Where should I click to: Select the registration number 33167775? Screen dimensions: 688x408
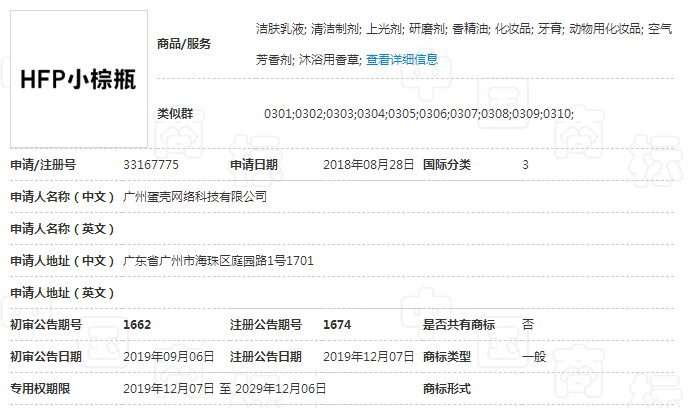[x=151, y=165]
